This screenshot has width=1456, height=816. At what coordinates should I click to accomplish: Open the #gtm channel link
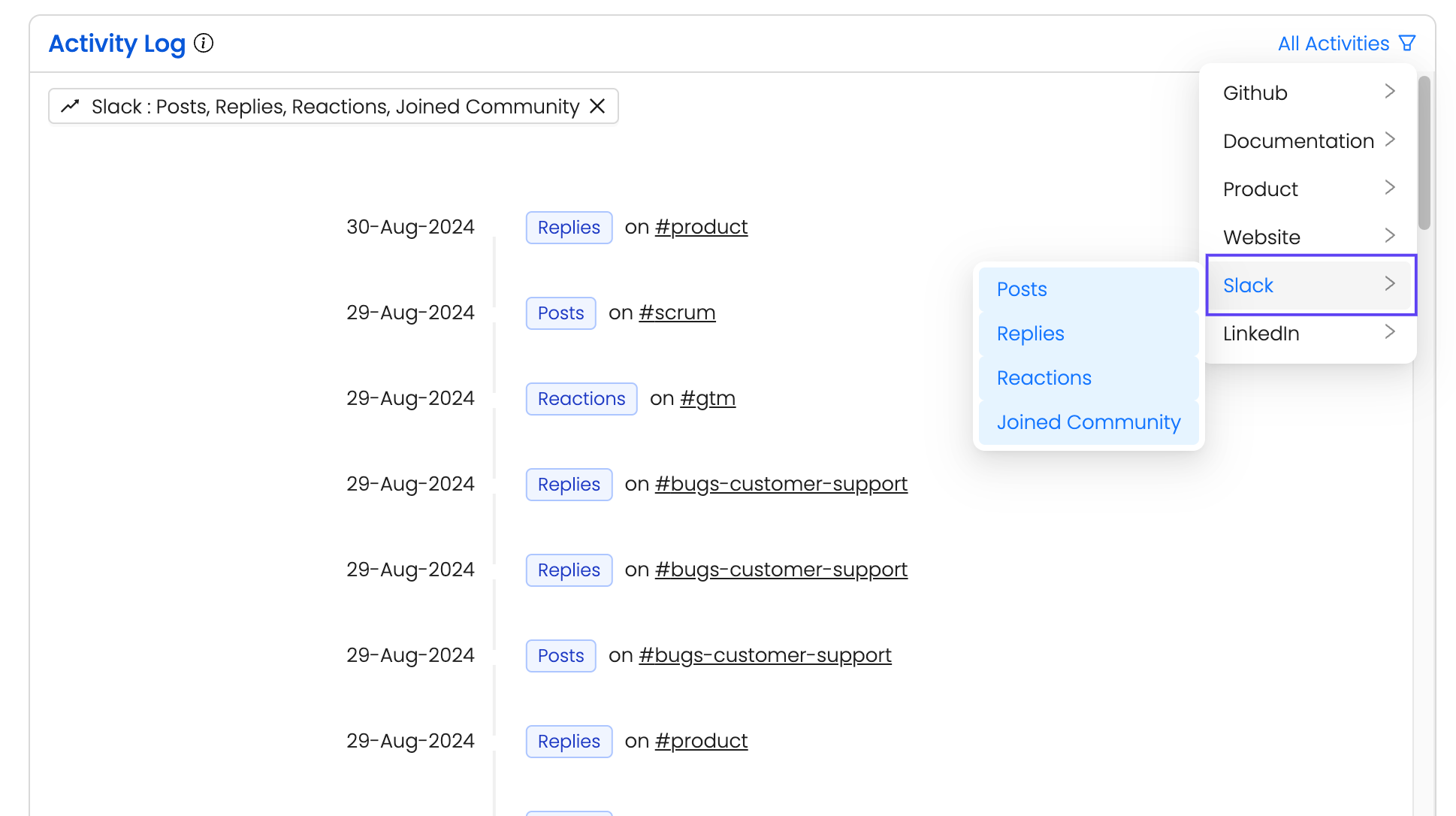[x=707, y=398]
